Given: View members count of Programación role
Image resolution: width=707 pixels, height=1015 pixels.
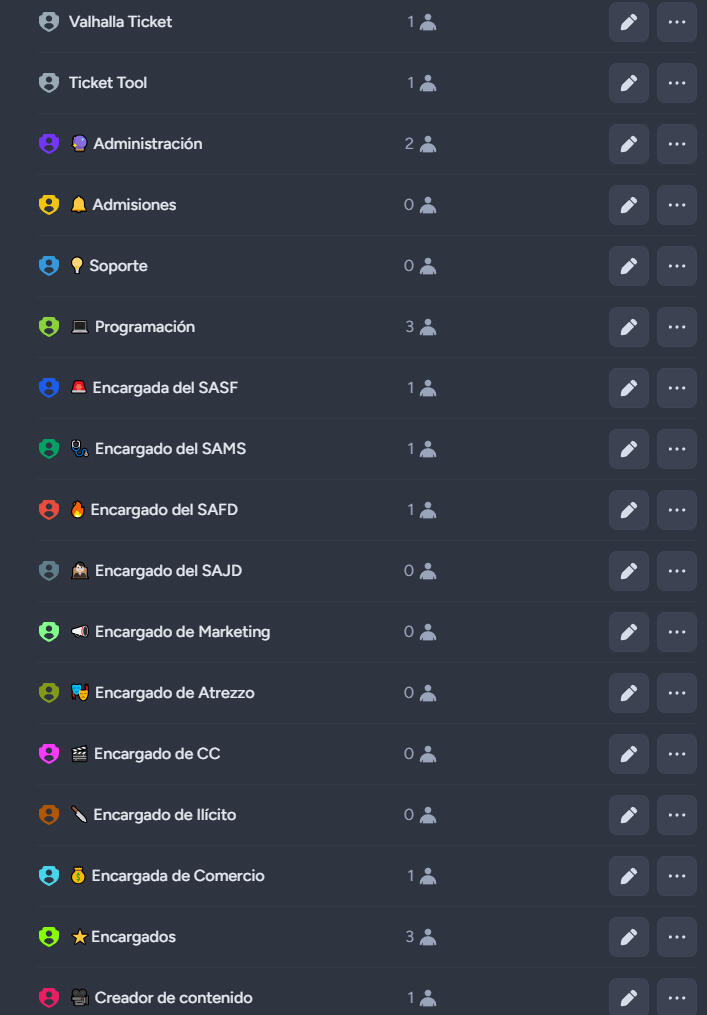Looking at the screenshot, I should coord(420,327).
